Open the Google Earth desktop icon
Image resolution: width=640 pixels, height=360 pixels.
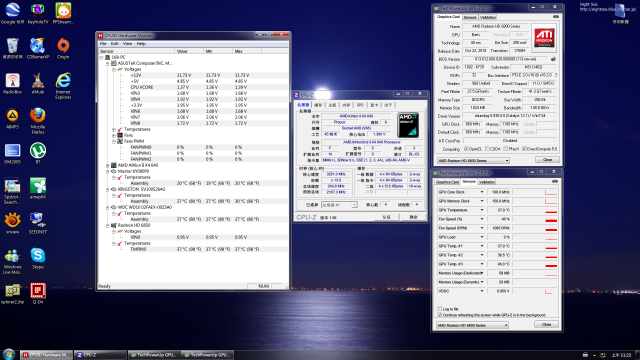tap(12, 13)
